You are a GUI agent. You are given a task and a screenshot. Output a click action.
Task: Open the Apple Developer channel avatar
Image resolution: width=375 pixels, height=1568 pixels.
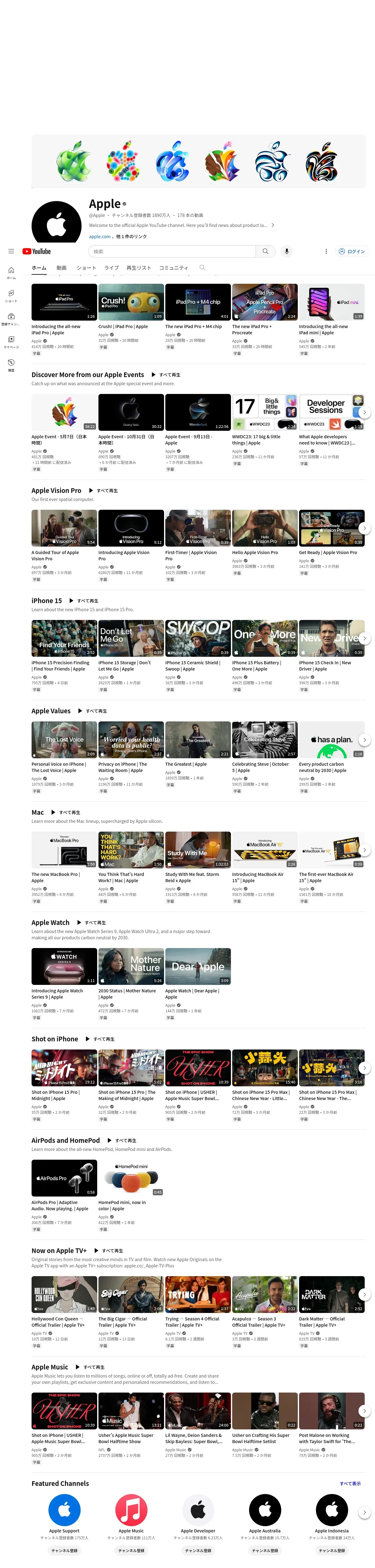pyautogui.click(x=198, y=1509)
